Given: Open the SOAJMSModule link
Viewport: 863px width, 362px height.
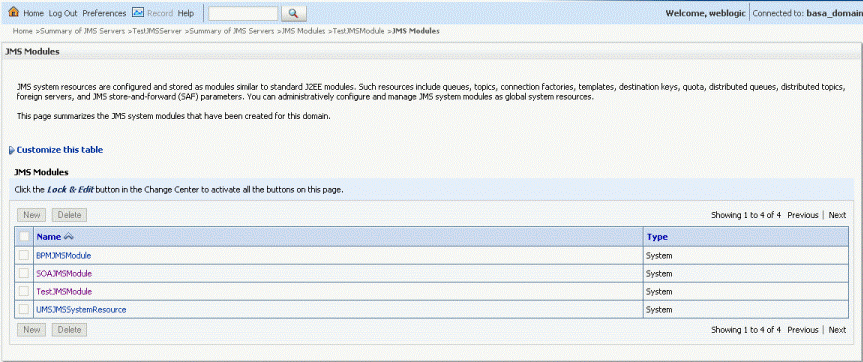Looking at the screenshot, I should coord(64,273).
